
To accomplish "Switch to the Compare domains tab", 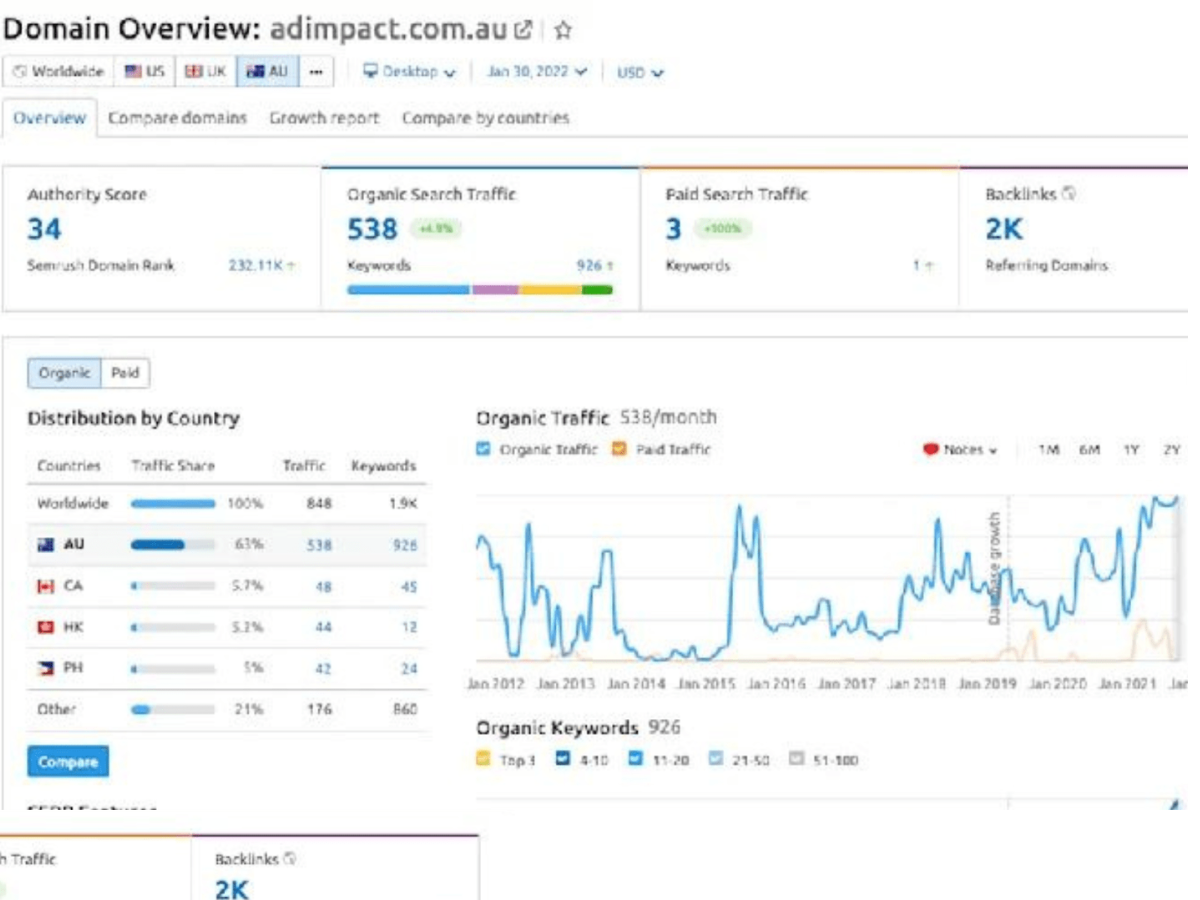I will [177, 118].
